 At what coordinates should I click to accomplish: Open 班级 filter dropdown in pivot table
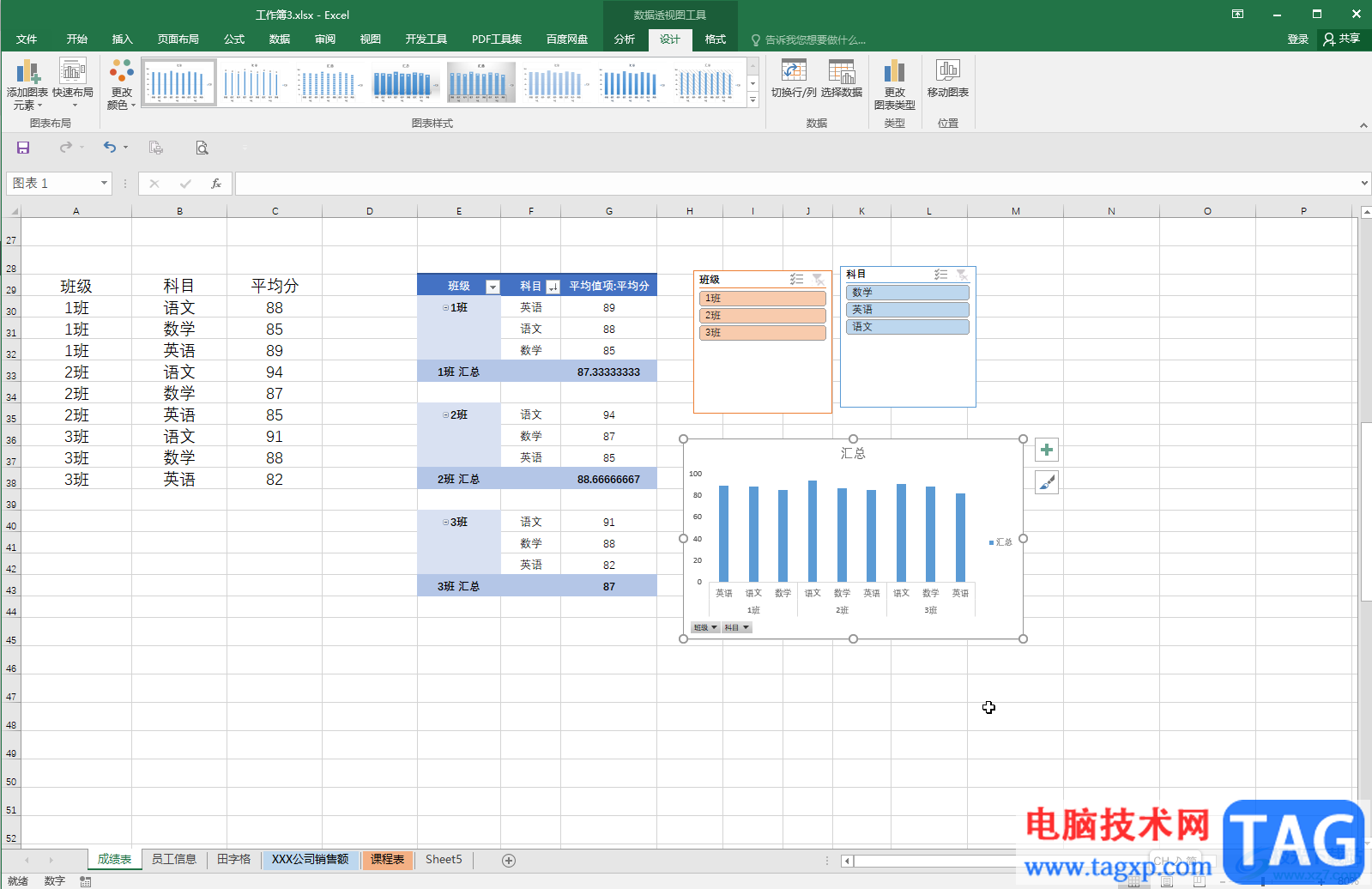point(493,287)
